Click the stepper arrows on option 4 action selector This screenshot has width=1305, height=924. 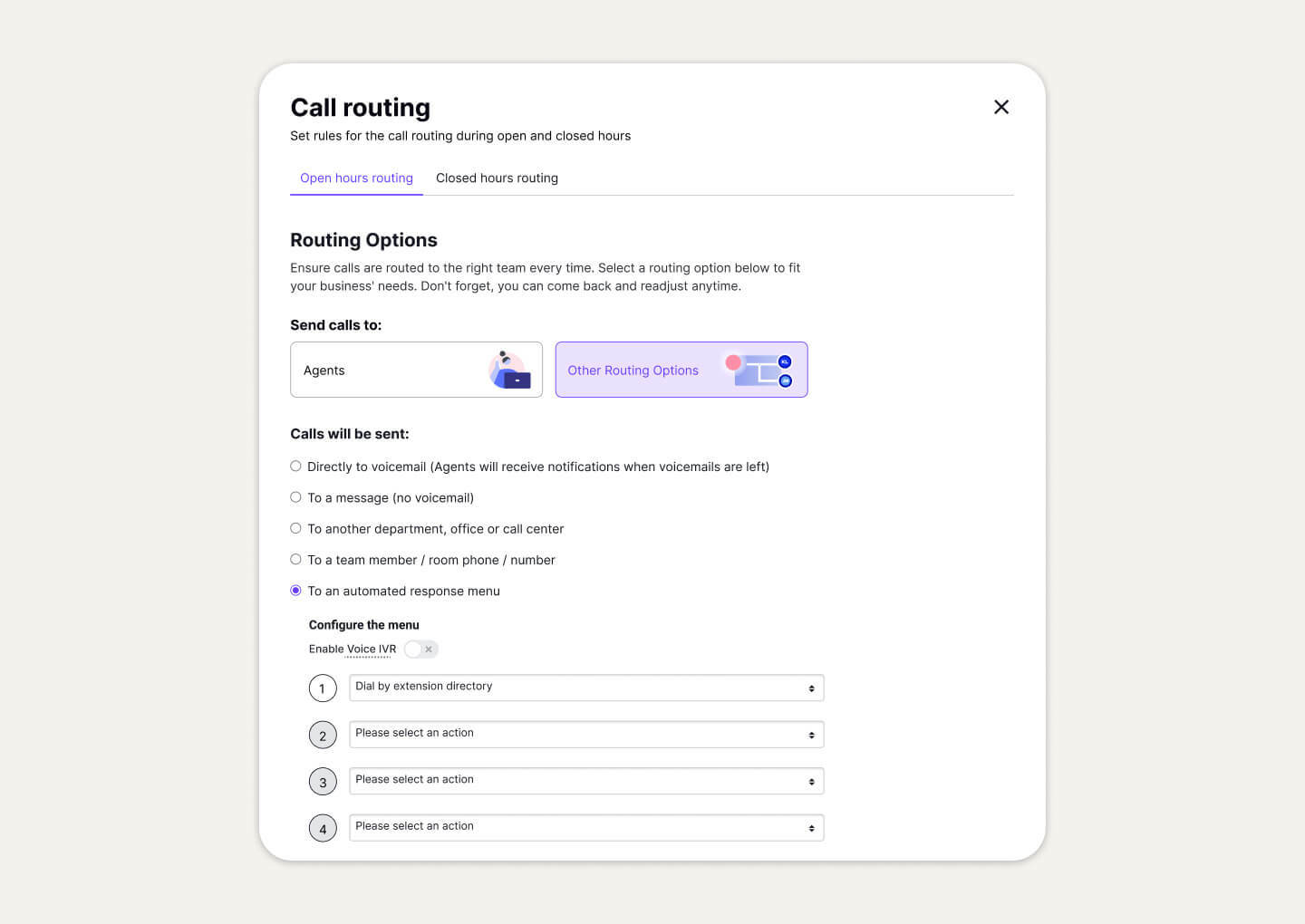point(812,827)
